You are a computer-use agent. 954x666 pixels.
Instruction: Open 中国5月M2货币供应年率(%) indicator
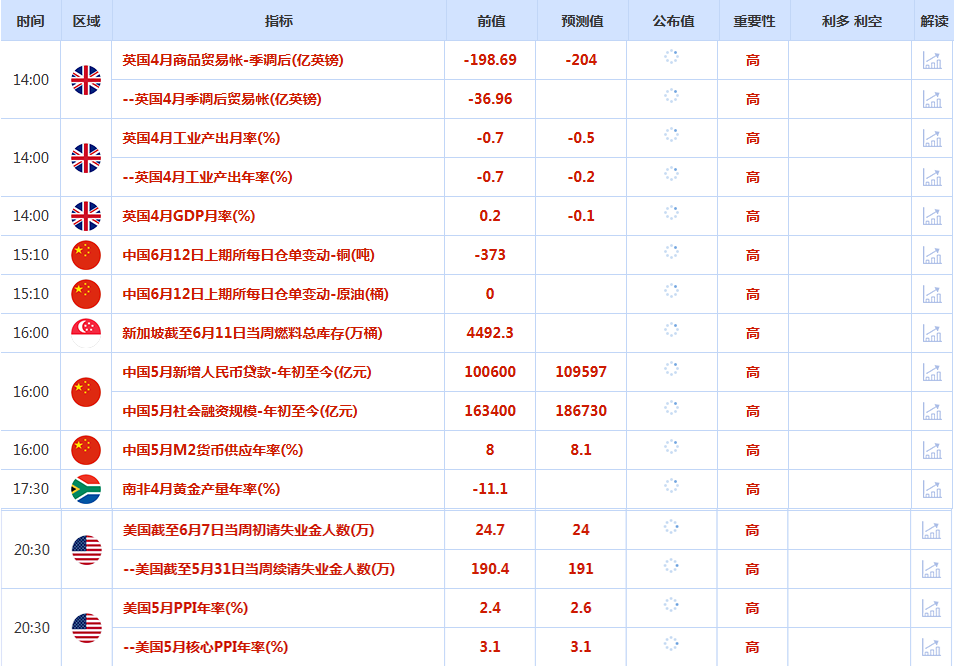point(212,449)
